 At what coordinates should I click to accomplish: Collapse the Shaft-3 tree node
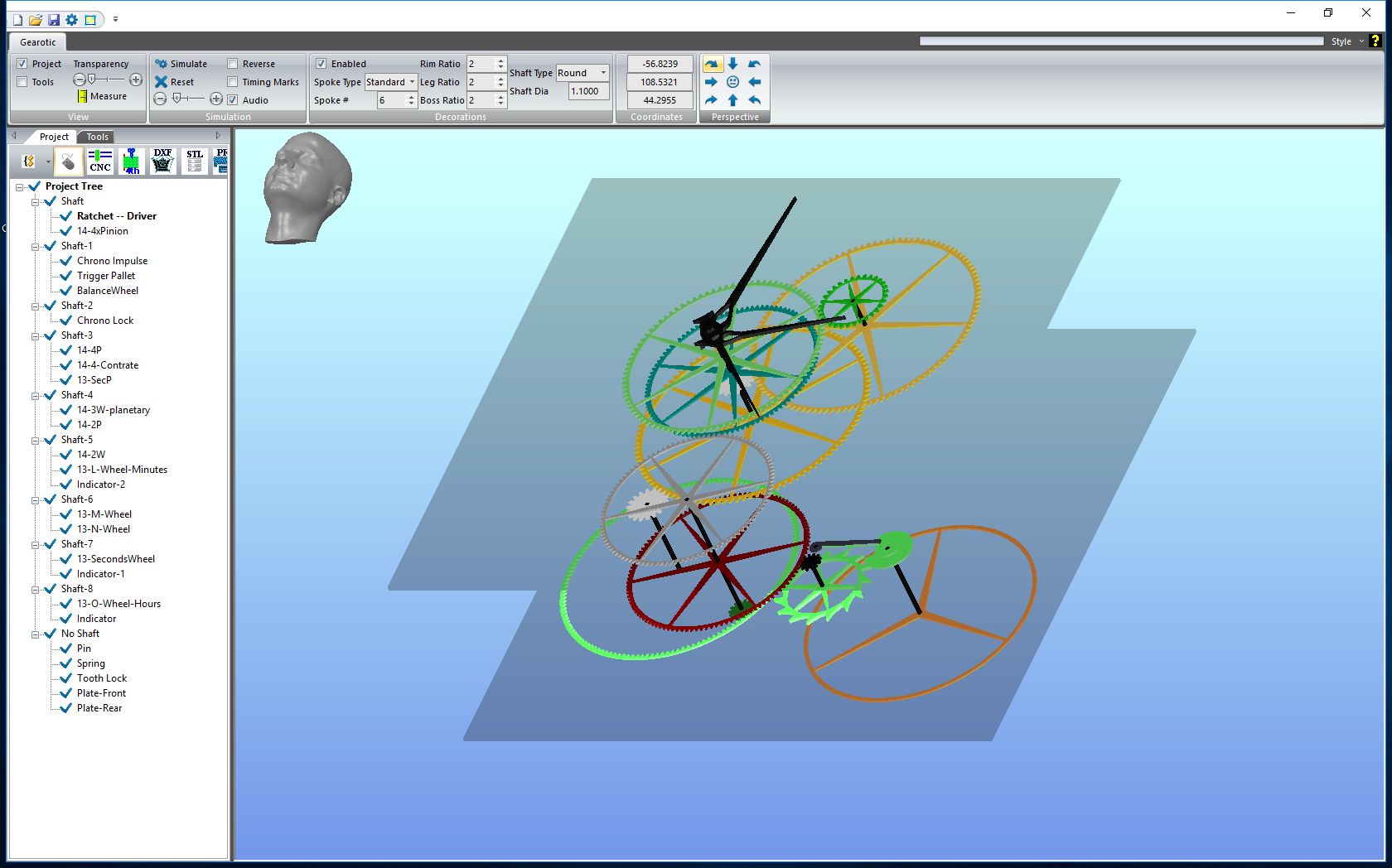click(36, 336)
